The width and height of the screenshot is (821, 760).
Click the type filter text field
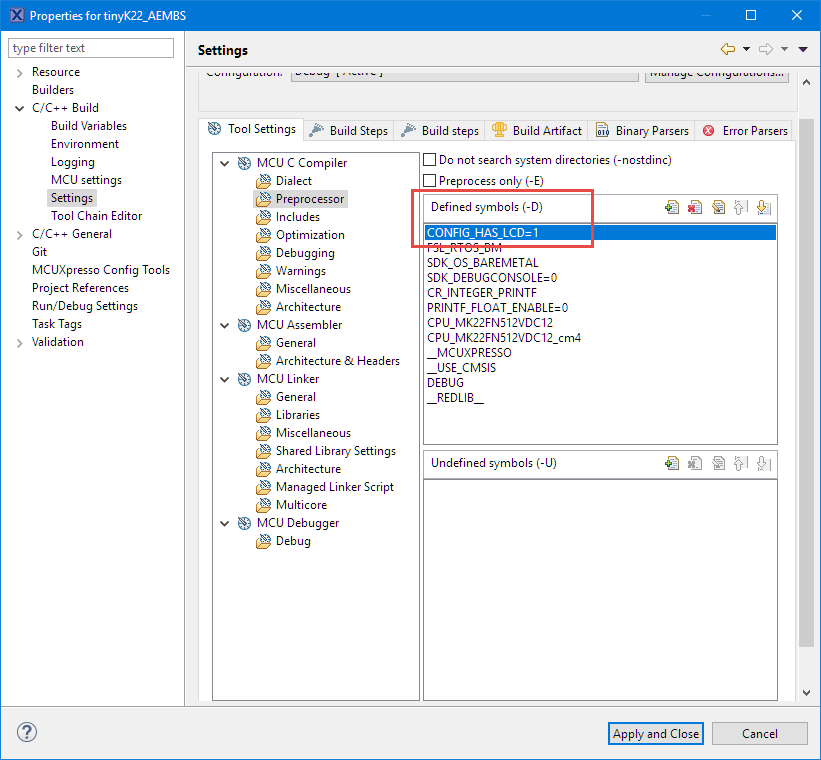(x=91, y=48)
